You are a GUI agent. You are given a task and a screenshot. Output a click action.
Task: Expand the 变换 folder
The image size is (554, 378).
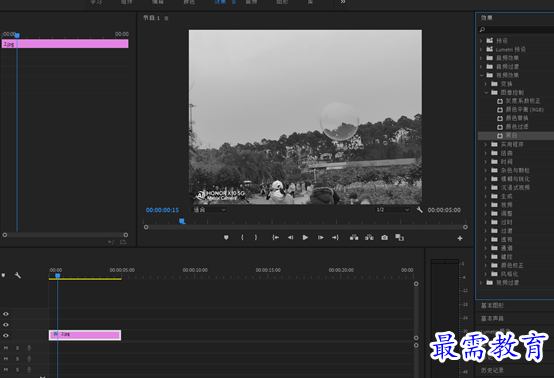(486, 84)
